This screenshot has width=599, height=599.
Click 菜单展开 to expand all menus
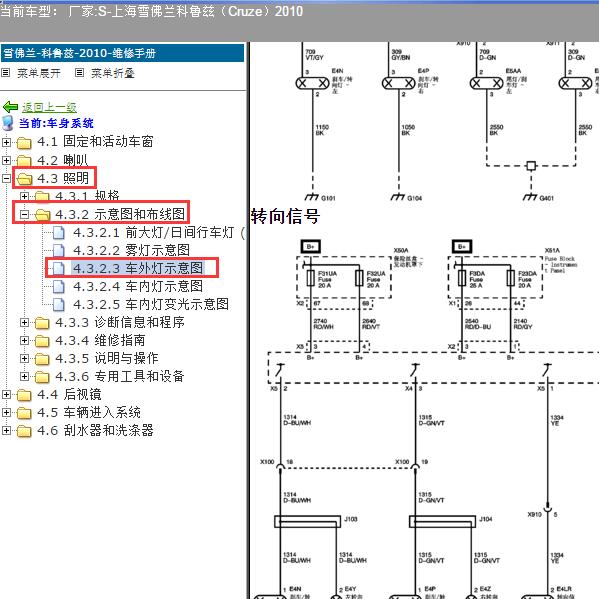pyautogui.click(x=39, y=73)
